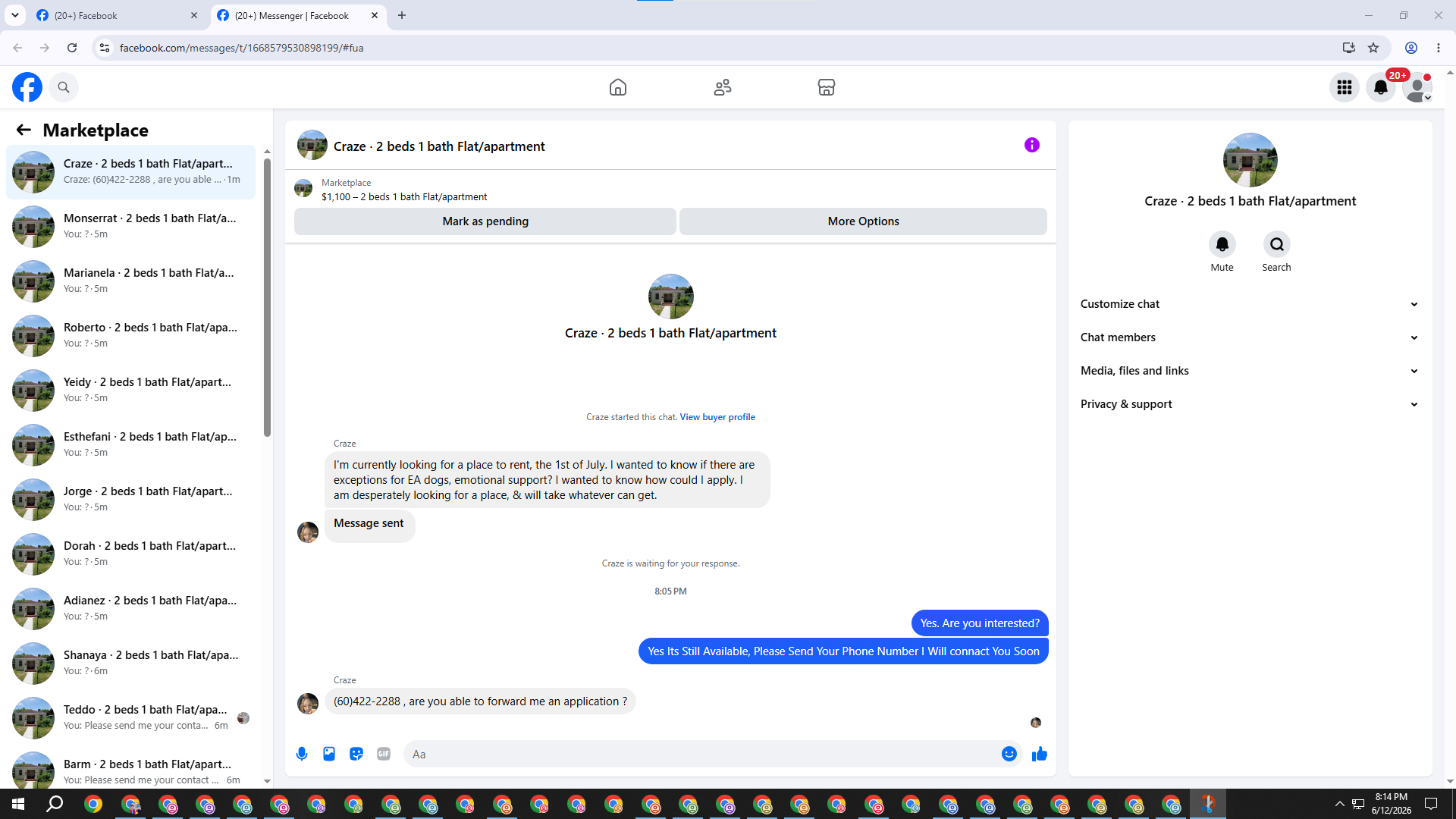Viewport: 1456px width, 819px height.
Task: Open the Roberto conversation
Action: (x=131, y=336)
